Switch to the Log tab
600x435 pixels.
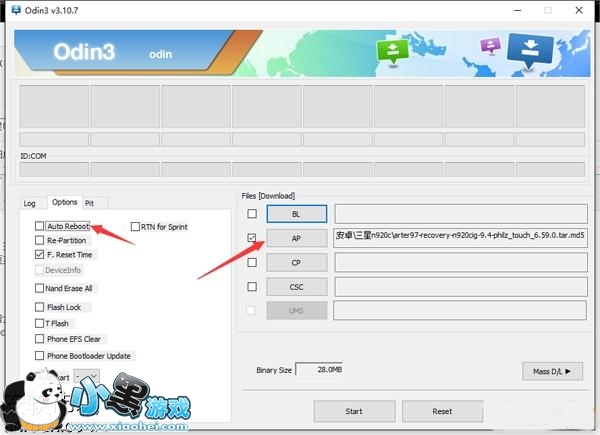pos(29,204)
